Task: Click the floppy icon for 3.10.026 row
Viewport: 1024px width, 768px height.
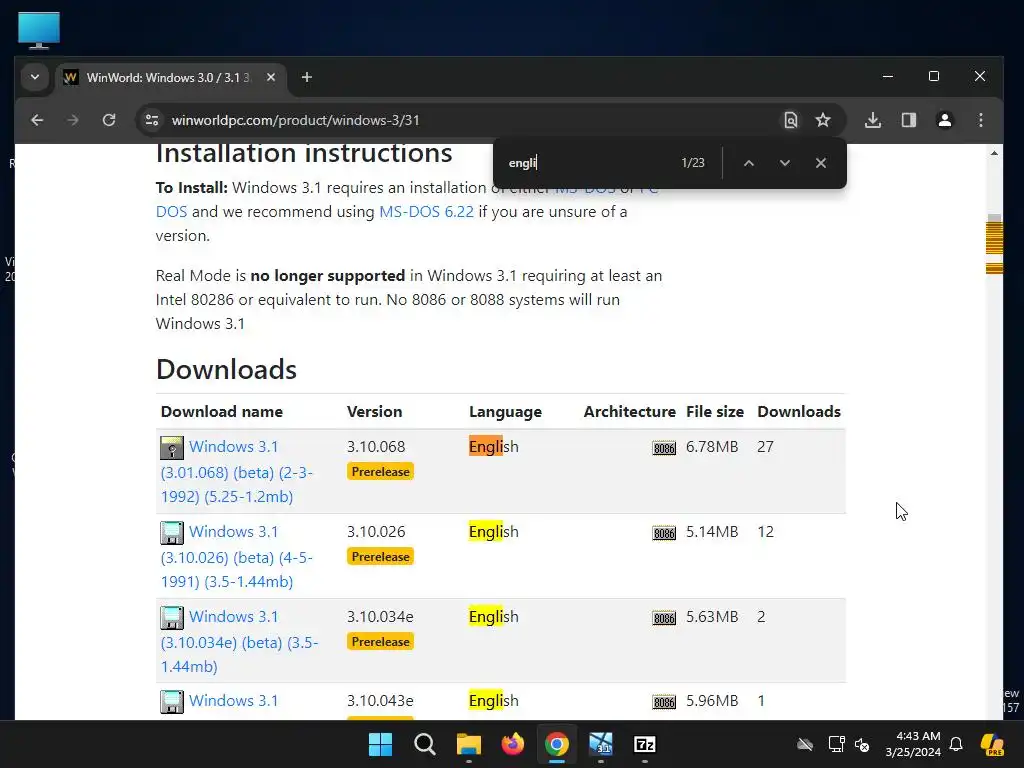Action: 172,533
